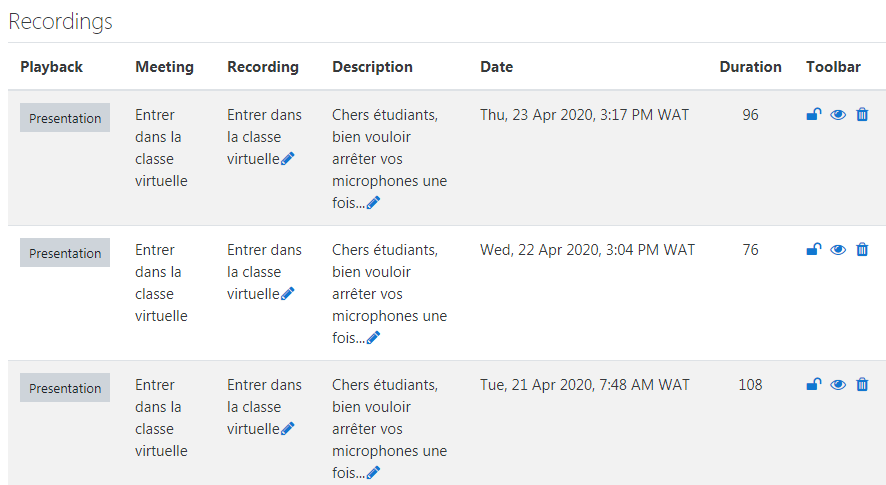This screenshot has height=485, width=886.
Task: Open Presentation playback for 22 Apr recording
Action: point(65,253)
